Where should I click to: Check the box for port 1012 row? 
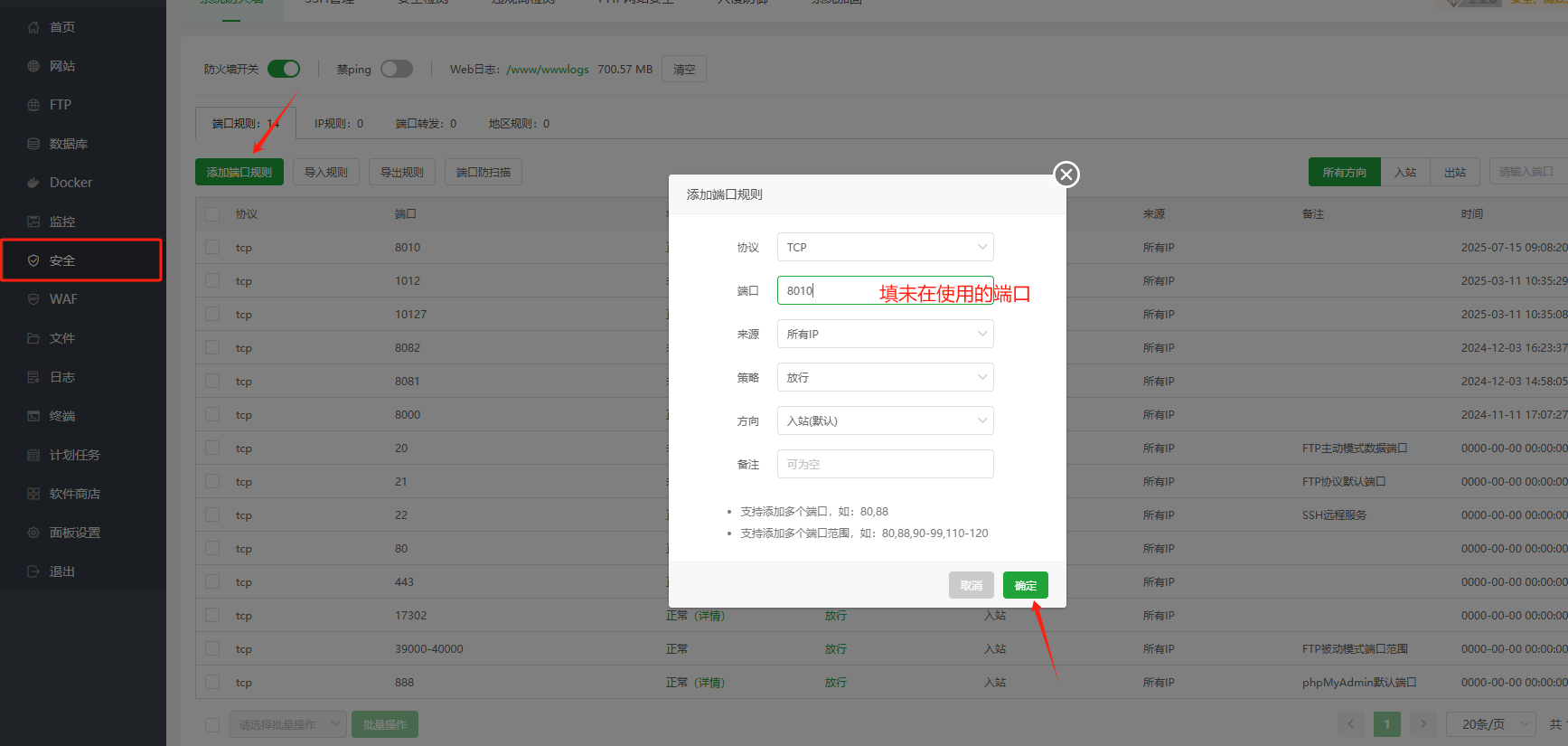[212, 281]
